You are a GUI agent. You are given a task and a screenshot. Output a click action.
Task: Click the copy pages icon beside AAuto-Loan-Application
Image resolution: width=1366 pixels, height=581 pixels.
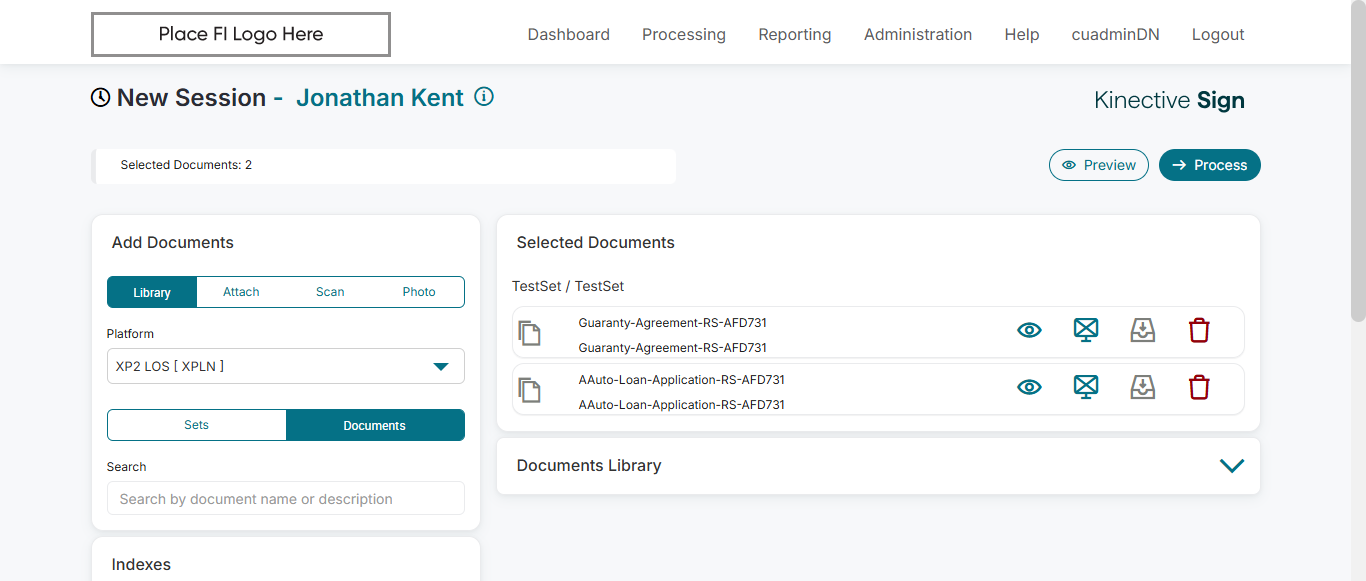(x=530, y=390)
